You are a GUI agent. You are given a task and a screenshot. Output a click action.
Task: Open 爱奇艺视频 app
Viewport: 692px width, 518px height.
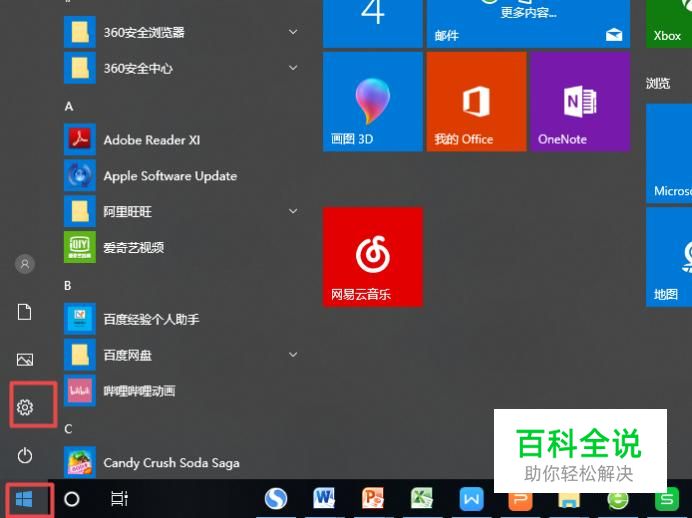click(x=182, y=247)
